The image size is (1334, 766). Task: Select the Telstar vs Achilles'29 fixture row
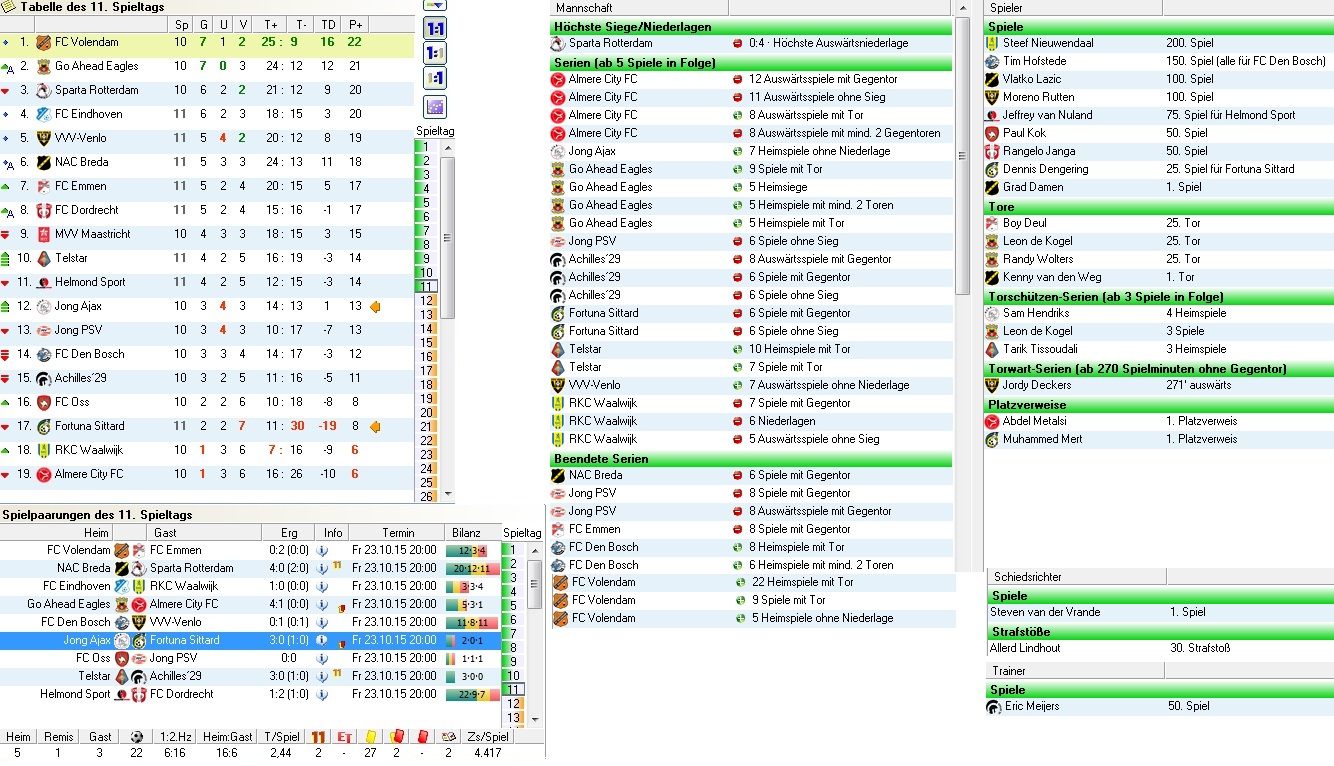[x=250, y=676]
